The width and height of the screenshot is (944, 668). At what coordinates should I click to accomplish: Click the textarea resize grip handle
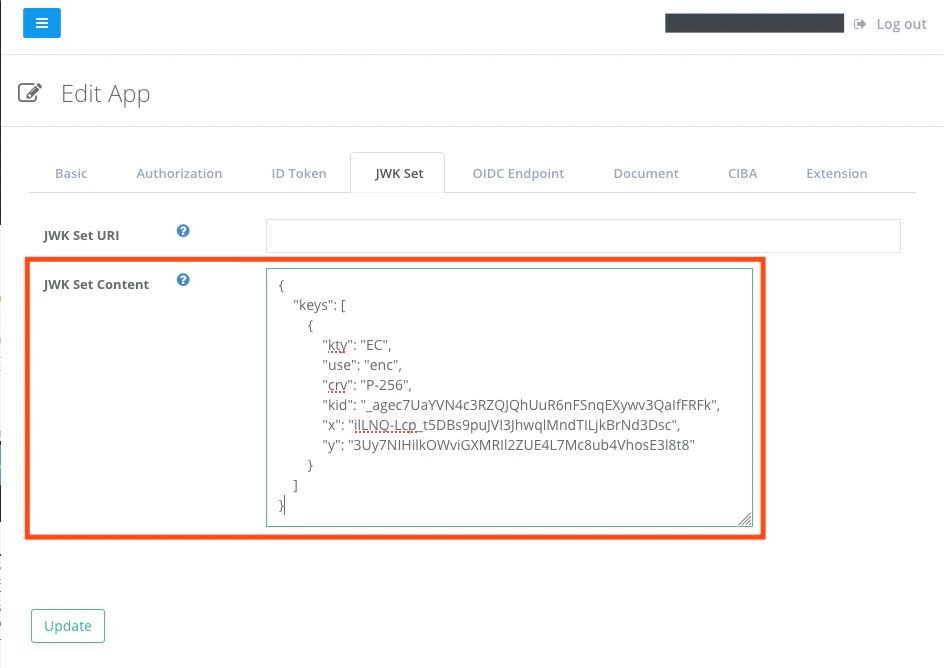[x=746, y=518]
